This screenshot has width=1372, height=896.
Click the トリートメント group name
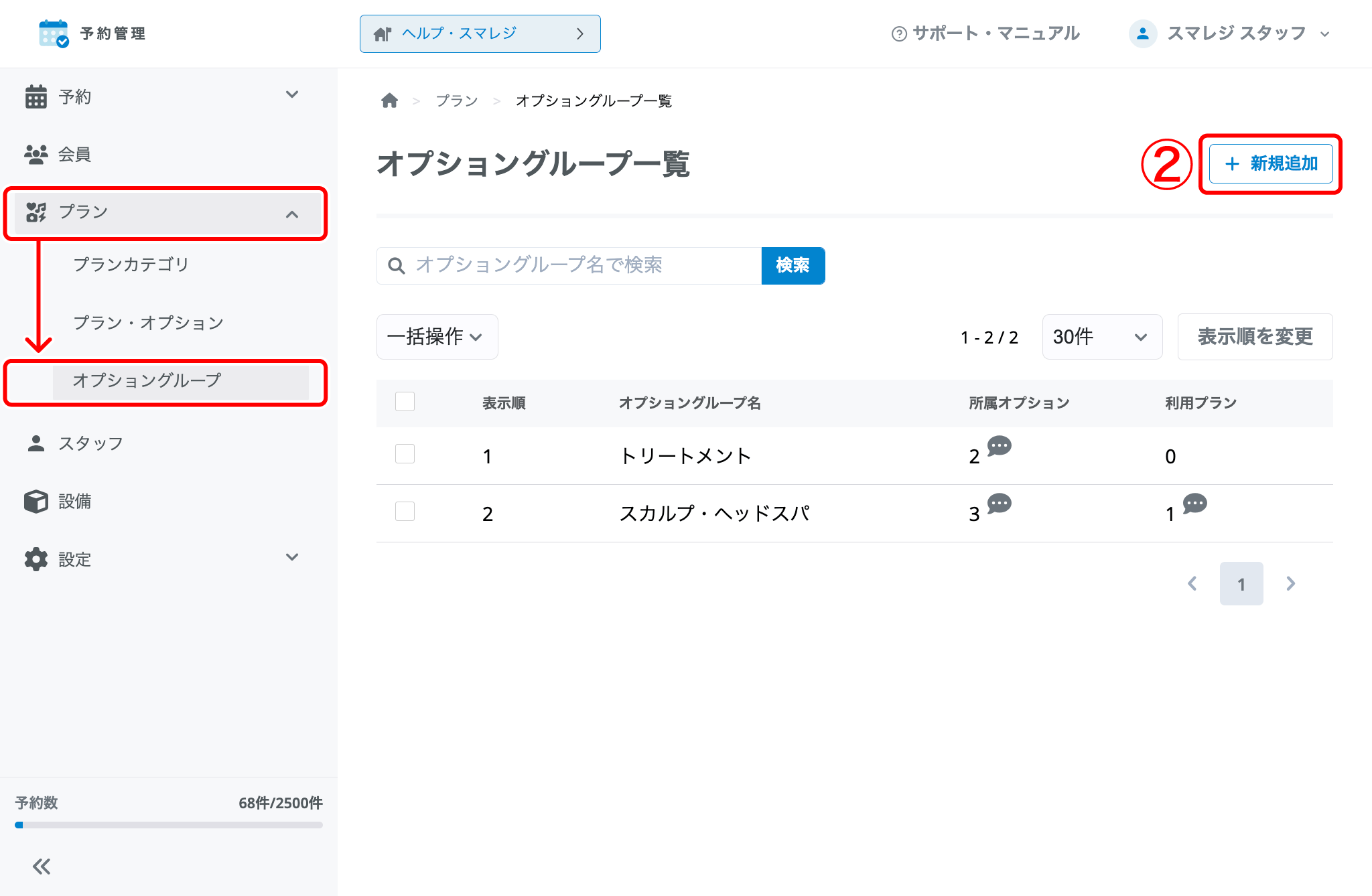point(685,456)
